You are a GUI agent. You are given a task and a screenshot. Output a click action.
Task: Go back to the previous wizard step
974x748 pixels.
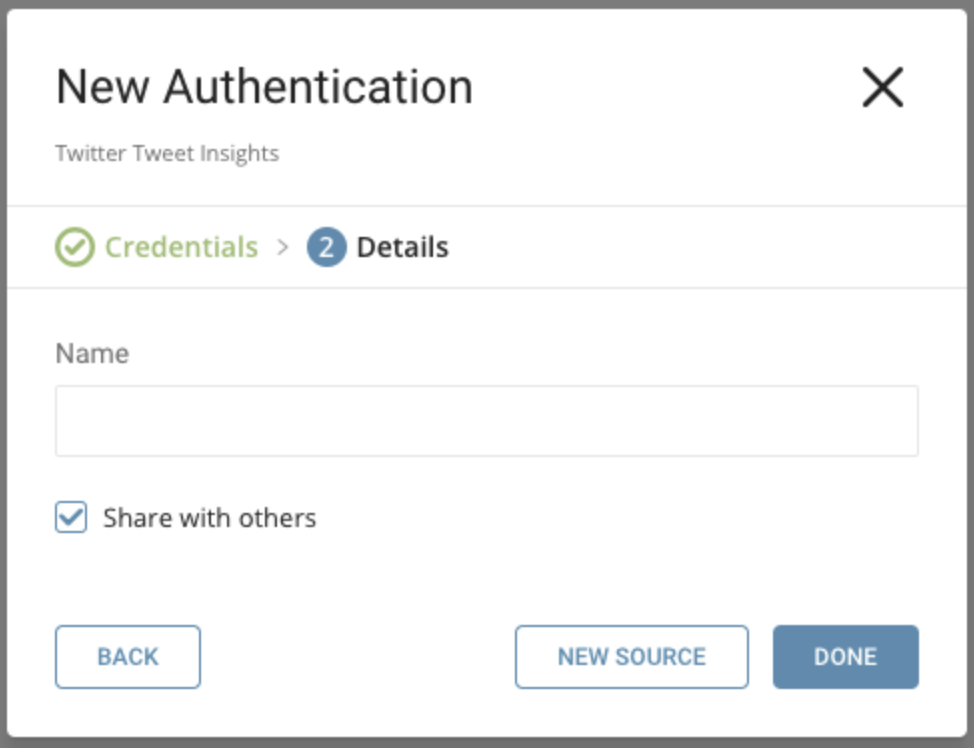coord(128,657)
